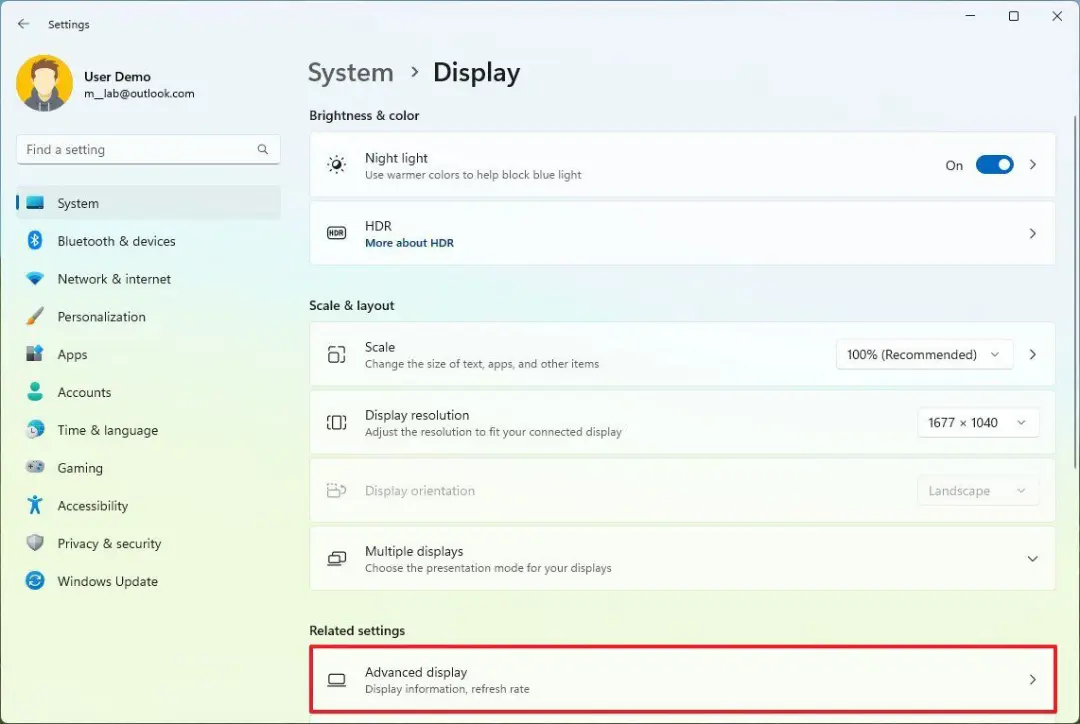Click the Night light sun icon
Screen dimensions: 1080x724
pos(336,165)
